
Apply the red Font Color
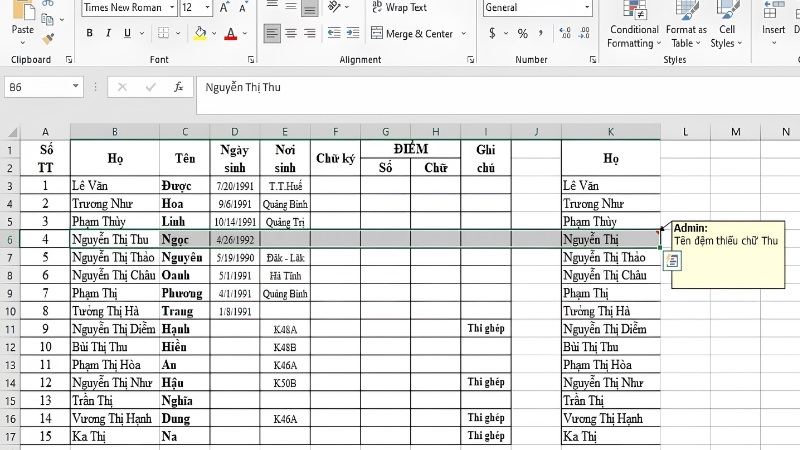point(231,34)
